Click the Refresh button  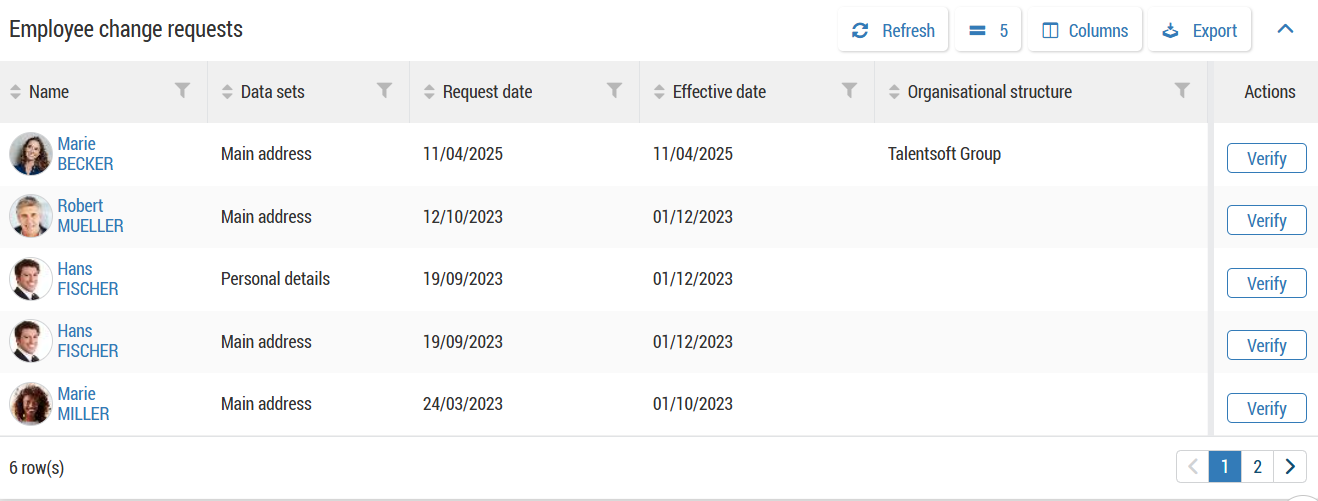click(x=892, y=31)
